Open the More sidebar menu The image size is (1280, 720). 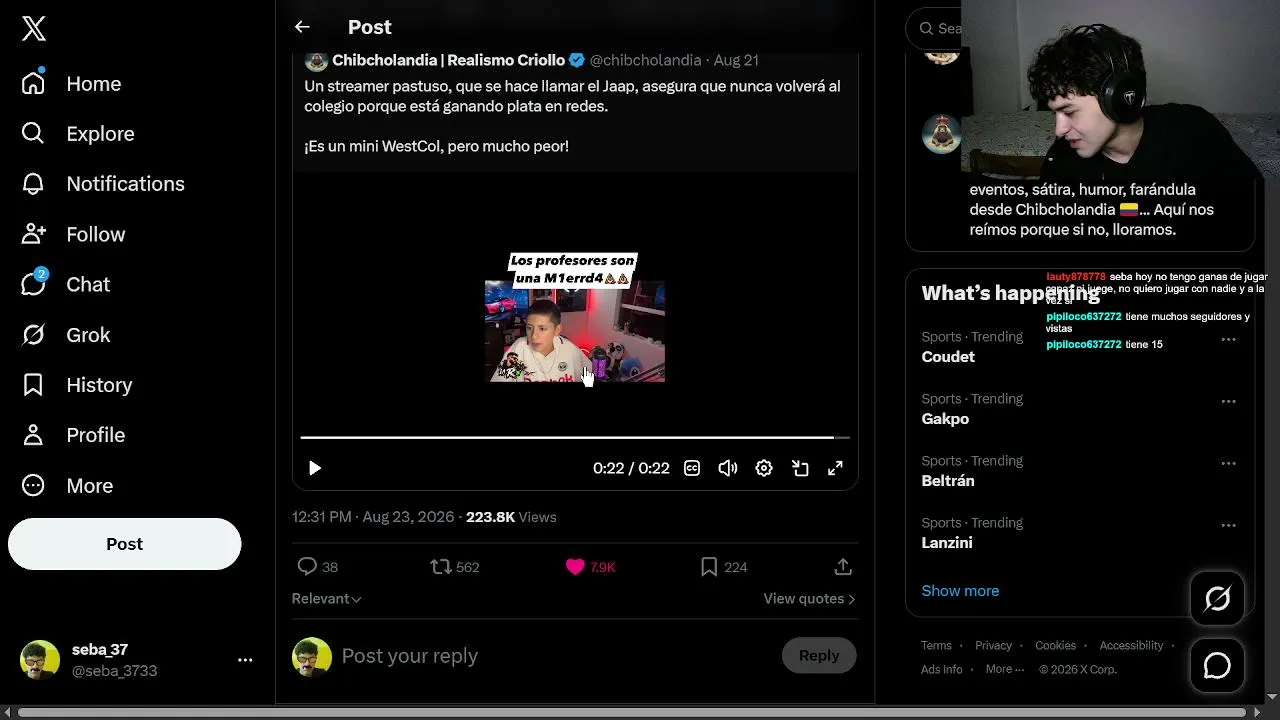coord(67,485)
